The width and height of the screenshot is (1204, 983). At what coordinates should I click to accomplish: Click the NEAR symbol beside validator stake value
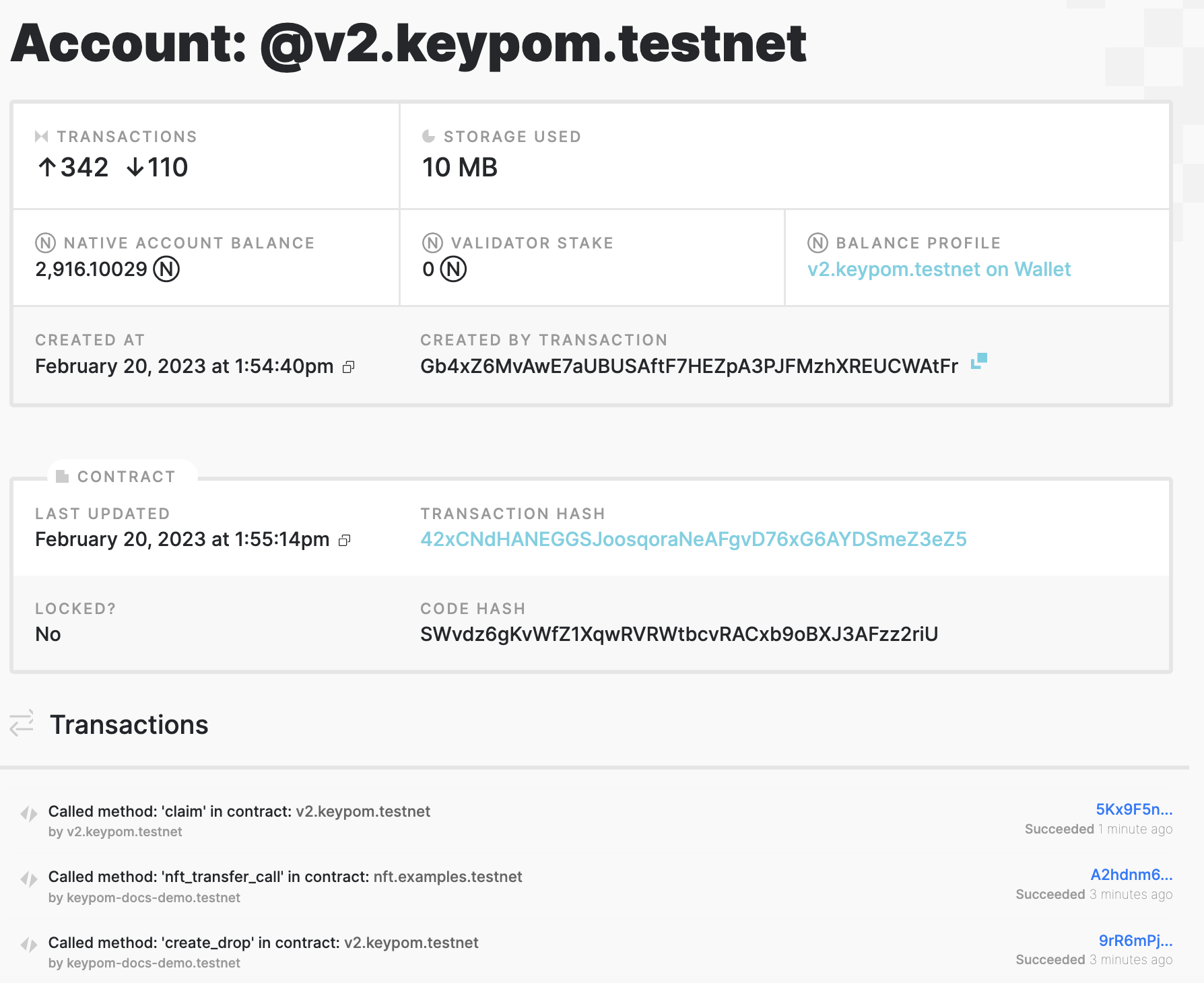[x=453, y=269]
